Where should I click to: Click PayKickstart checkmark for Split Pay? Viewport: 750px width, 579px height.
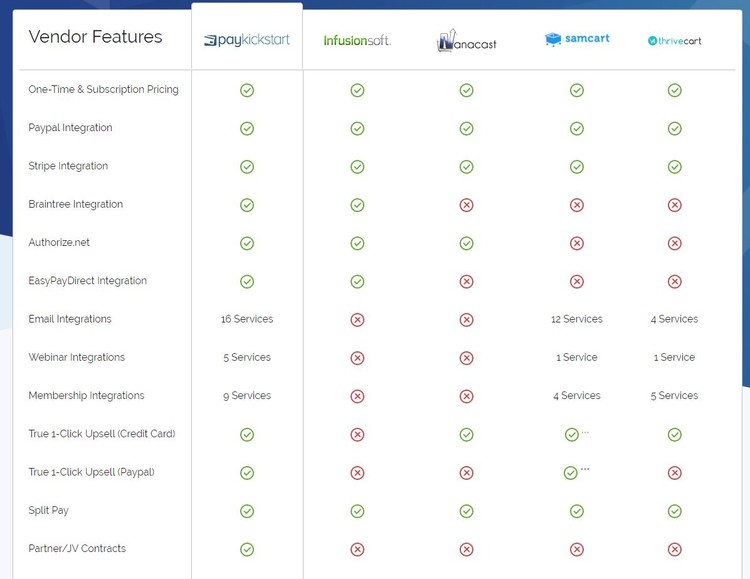click(247, 511)
